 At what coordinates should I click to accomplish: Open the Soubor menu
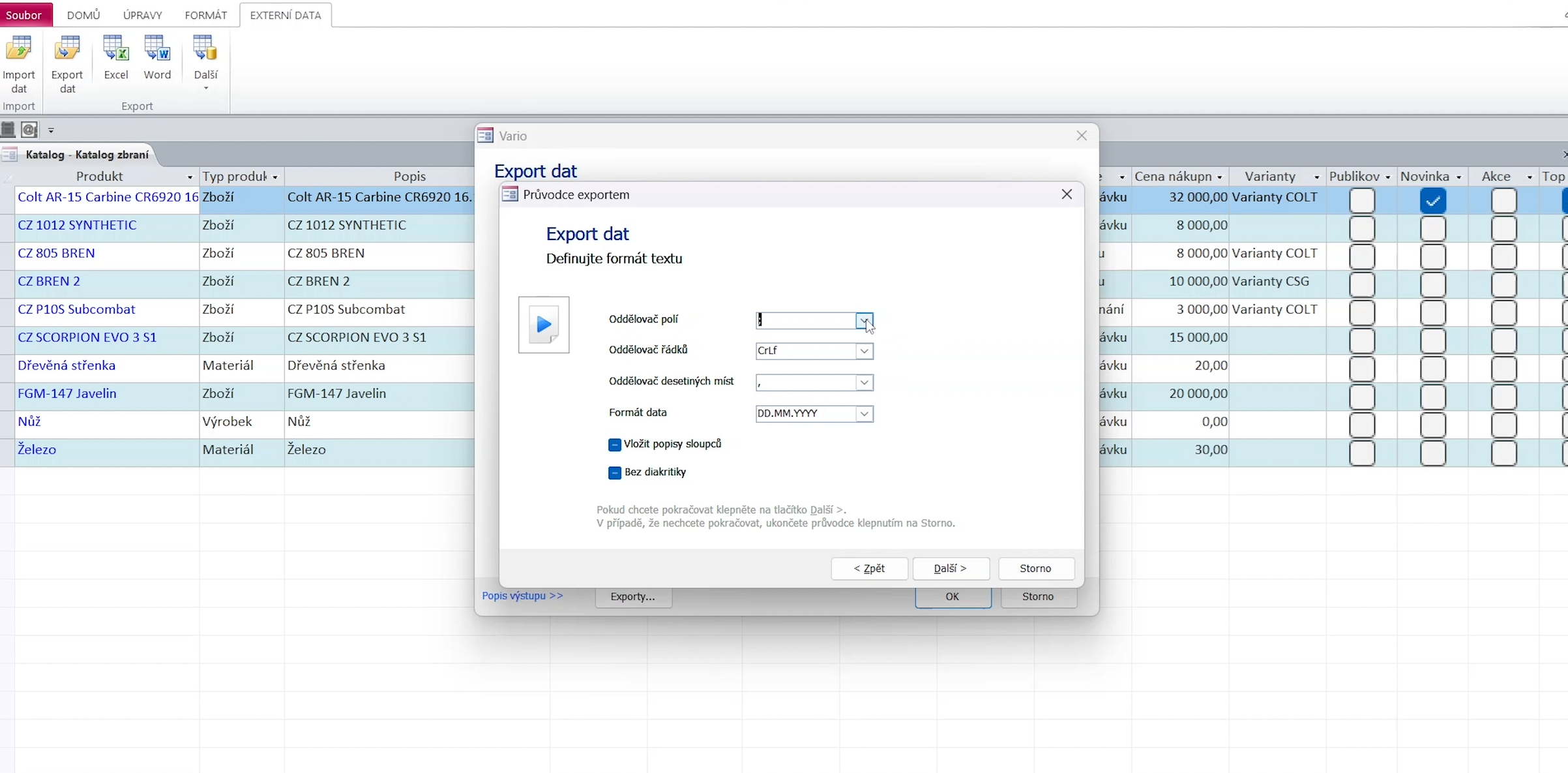pos(24,14)
